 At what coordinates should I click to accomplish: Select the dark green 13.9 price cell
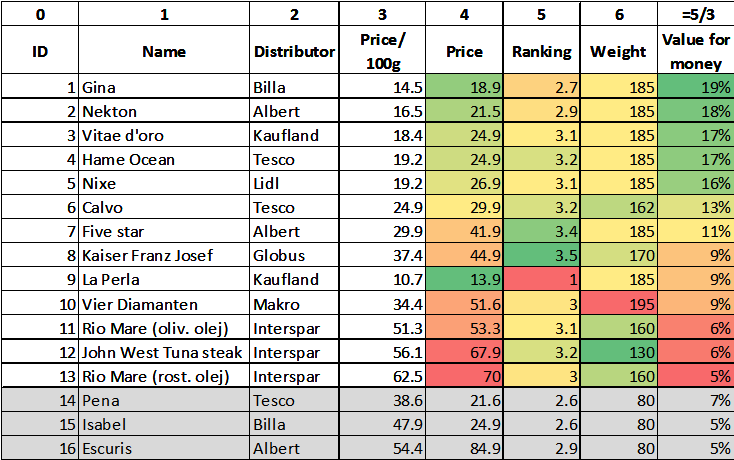465,280
